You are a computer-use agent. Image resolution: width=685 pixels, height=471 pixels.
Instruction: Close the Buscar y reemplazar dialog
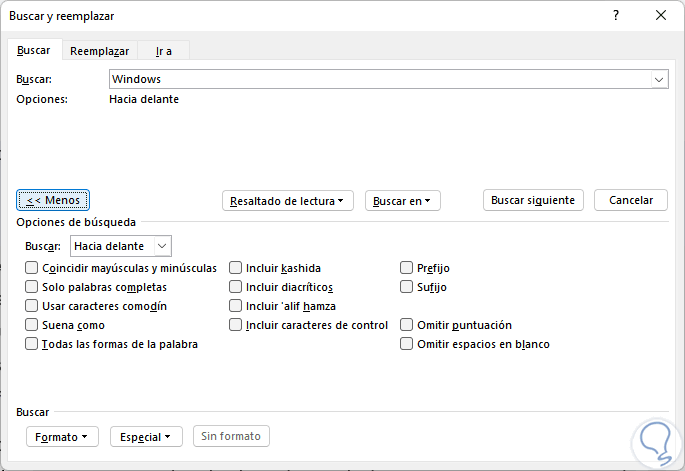coord(660,16)
